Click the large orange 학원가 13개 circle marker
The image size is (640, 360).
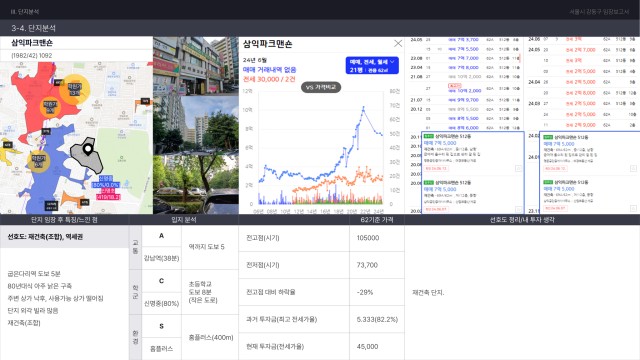pos(74,89)
